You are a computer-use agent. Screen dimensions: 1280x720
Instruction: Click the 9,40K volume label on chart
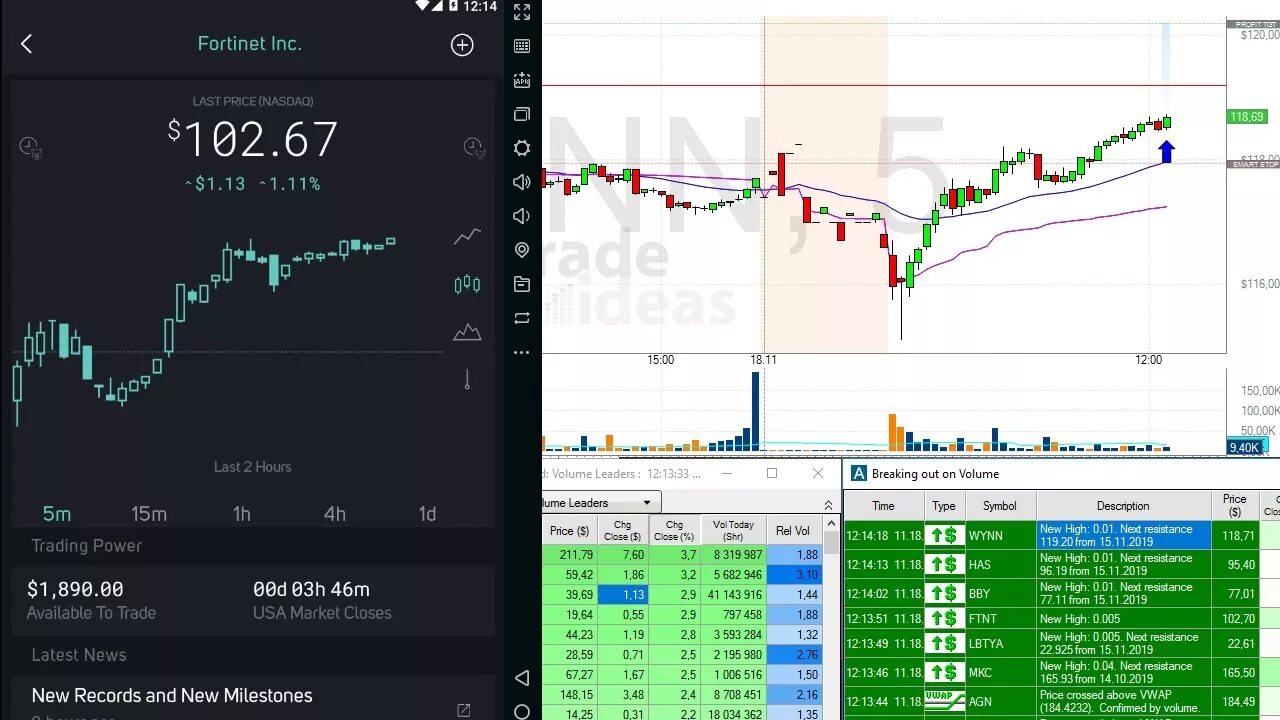point(1246,447)
